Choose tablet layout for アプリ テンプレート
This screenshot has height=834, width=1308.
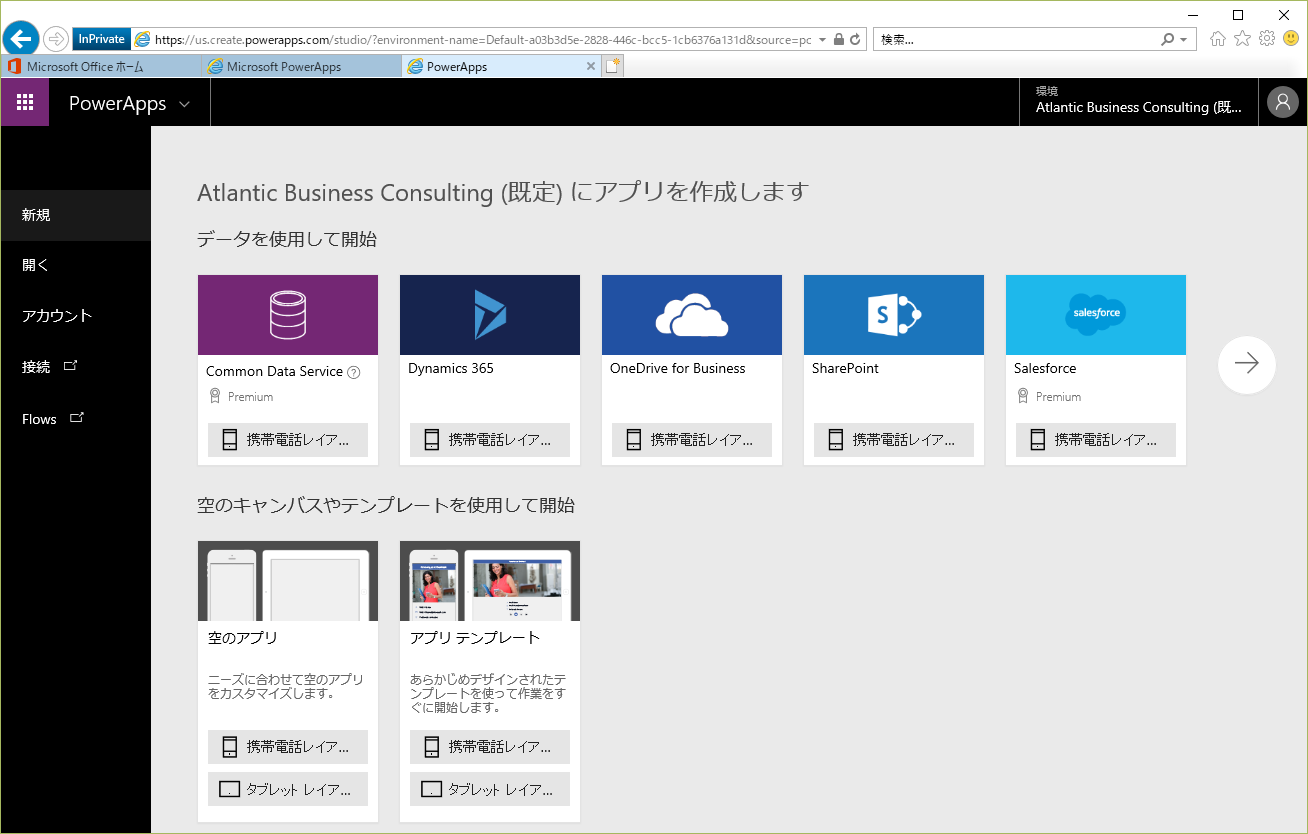point(490,789)
